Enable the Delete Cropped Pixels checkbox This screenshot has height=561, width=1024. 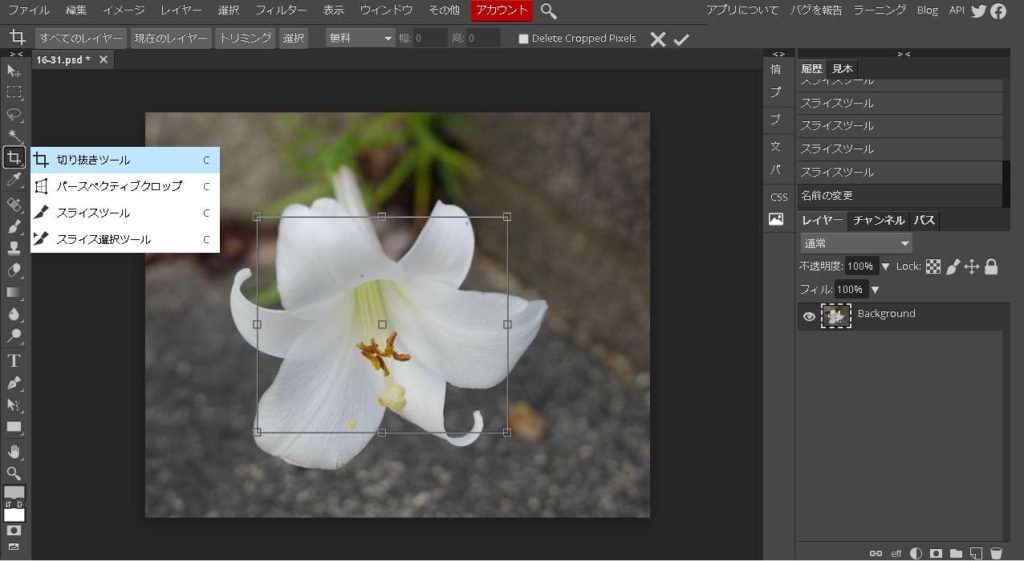point(523,39)
